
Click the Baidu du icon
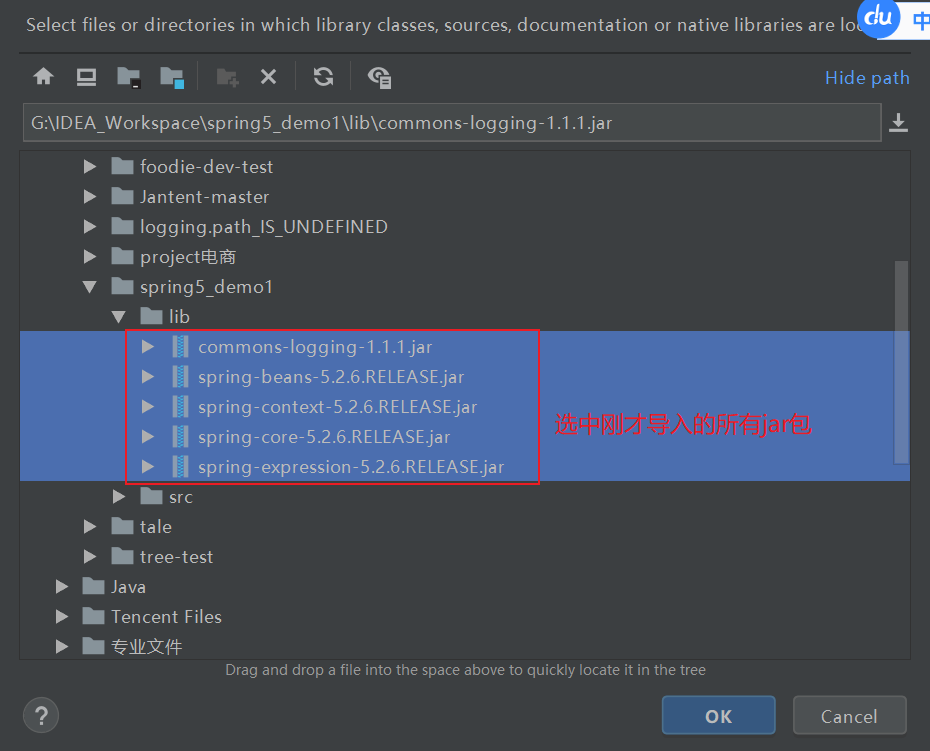(x=878, y=17)
